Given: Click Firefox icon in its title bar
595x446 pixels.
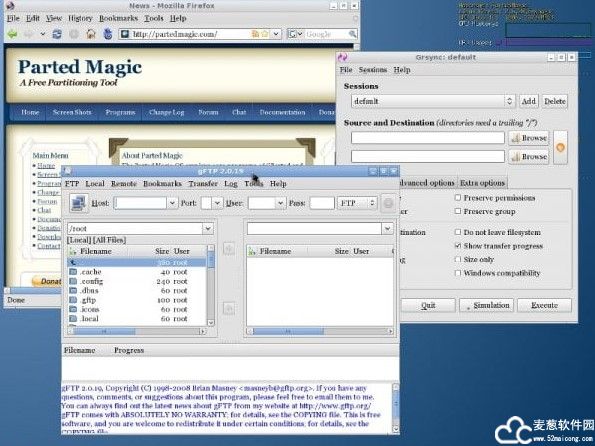Looking at the screenshot, I should 10,6.
